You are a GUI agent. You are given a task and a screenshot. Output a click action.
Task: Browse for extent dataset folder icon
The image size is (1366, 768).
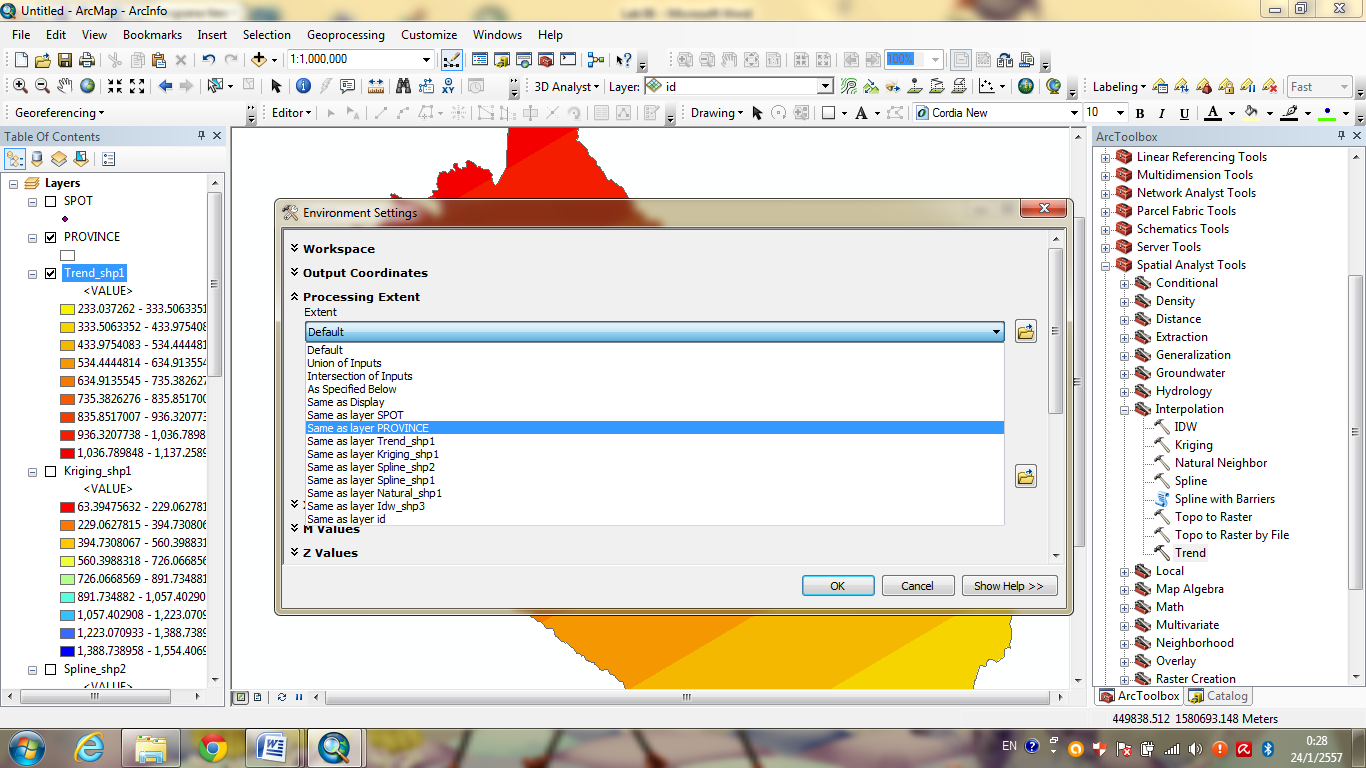(x=1025, y=332)
